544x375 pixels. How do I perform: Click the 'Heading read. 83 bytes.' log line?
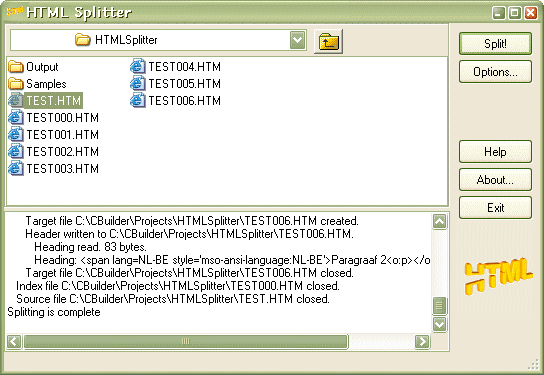tap(90, 247)
